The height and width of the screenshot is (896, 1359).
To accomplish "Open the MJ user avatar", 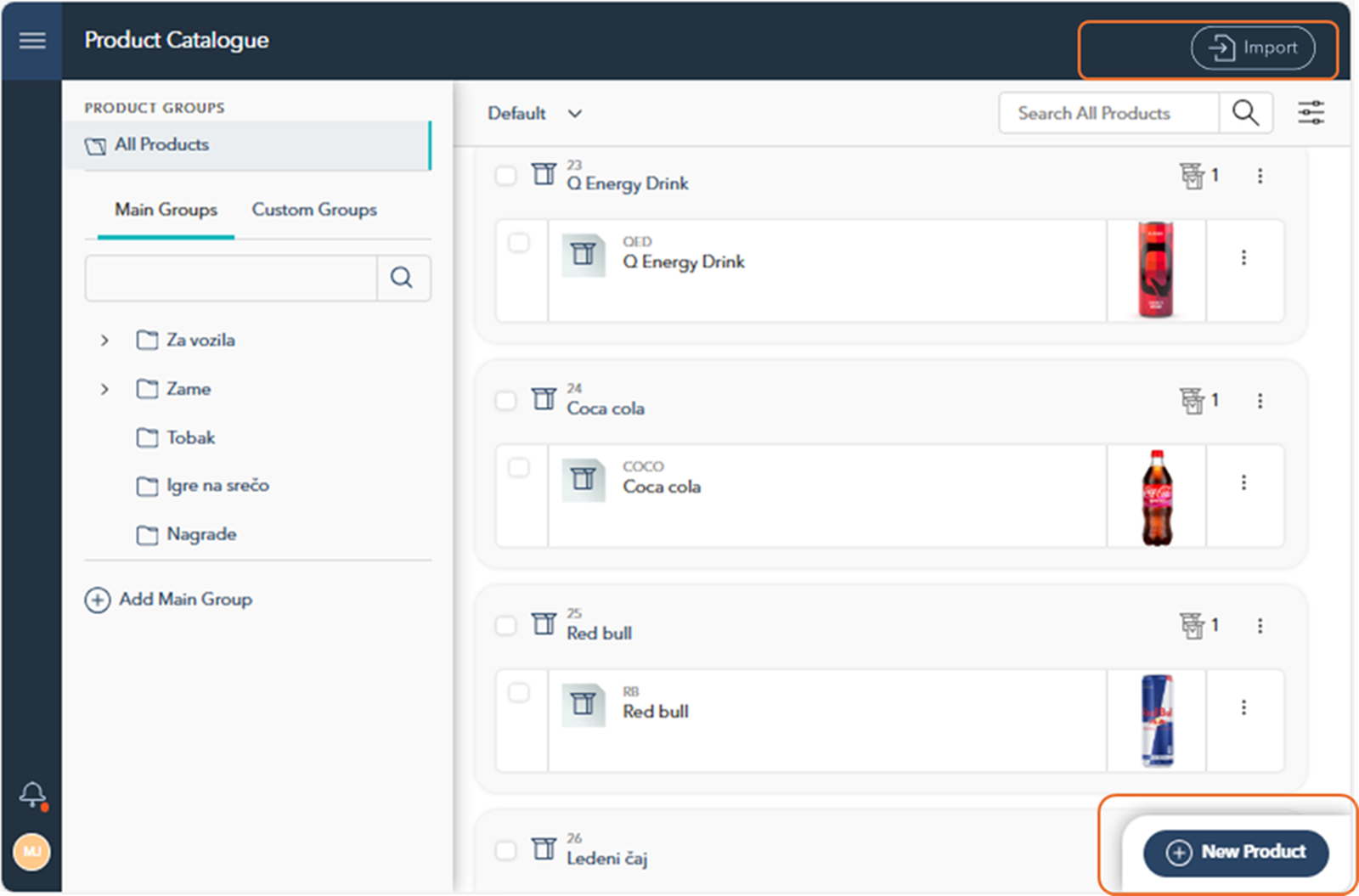I will (32, 851).
